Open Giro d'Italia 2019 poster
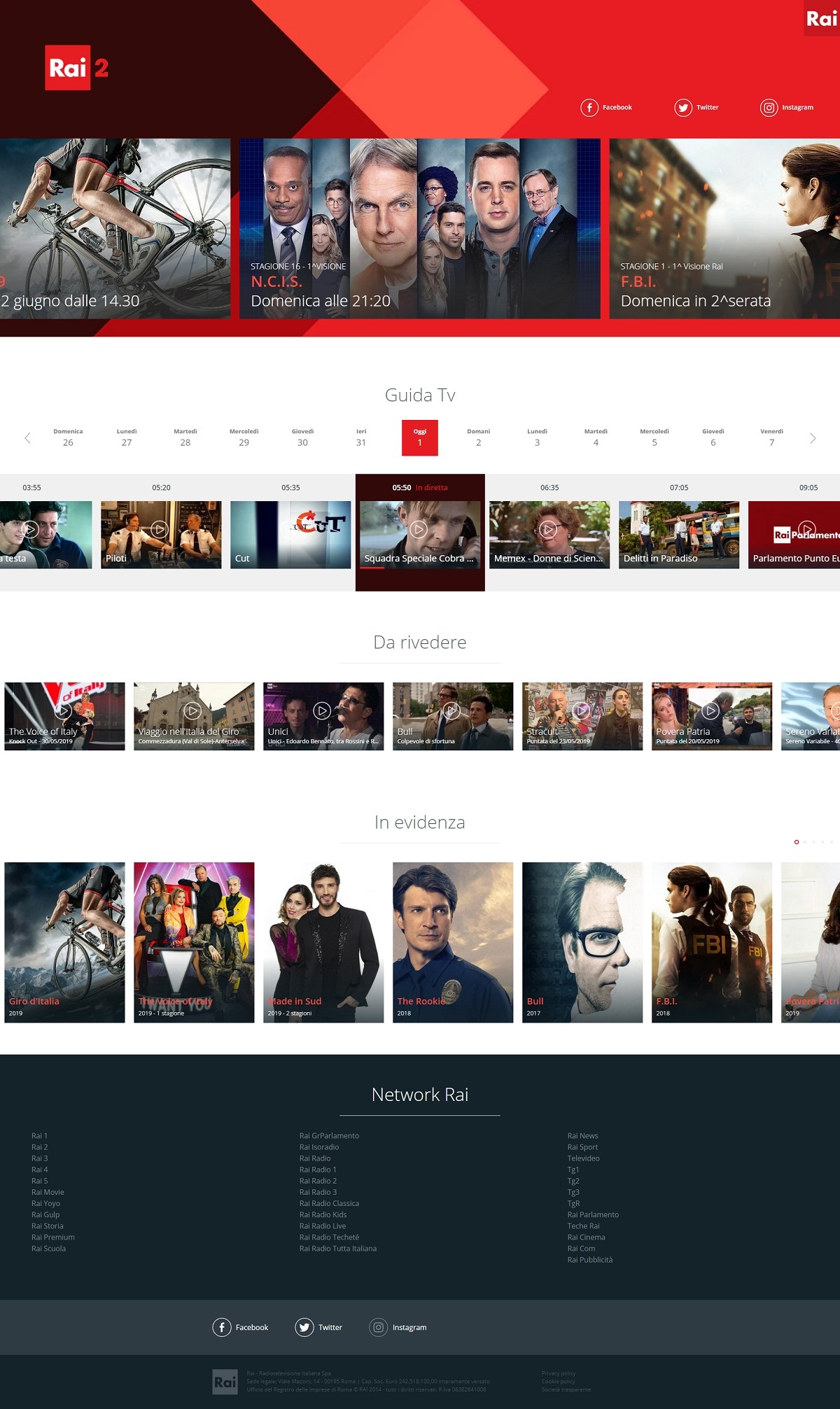This screenshot has width=840, height=1409. (x=64, y=942)
